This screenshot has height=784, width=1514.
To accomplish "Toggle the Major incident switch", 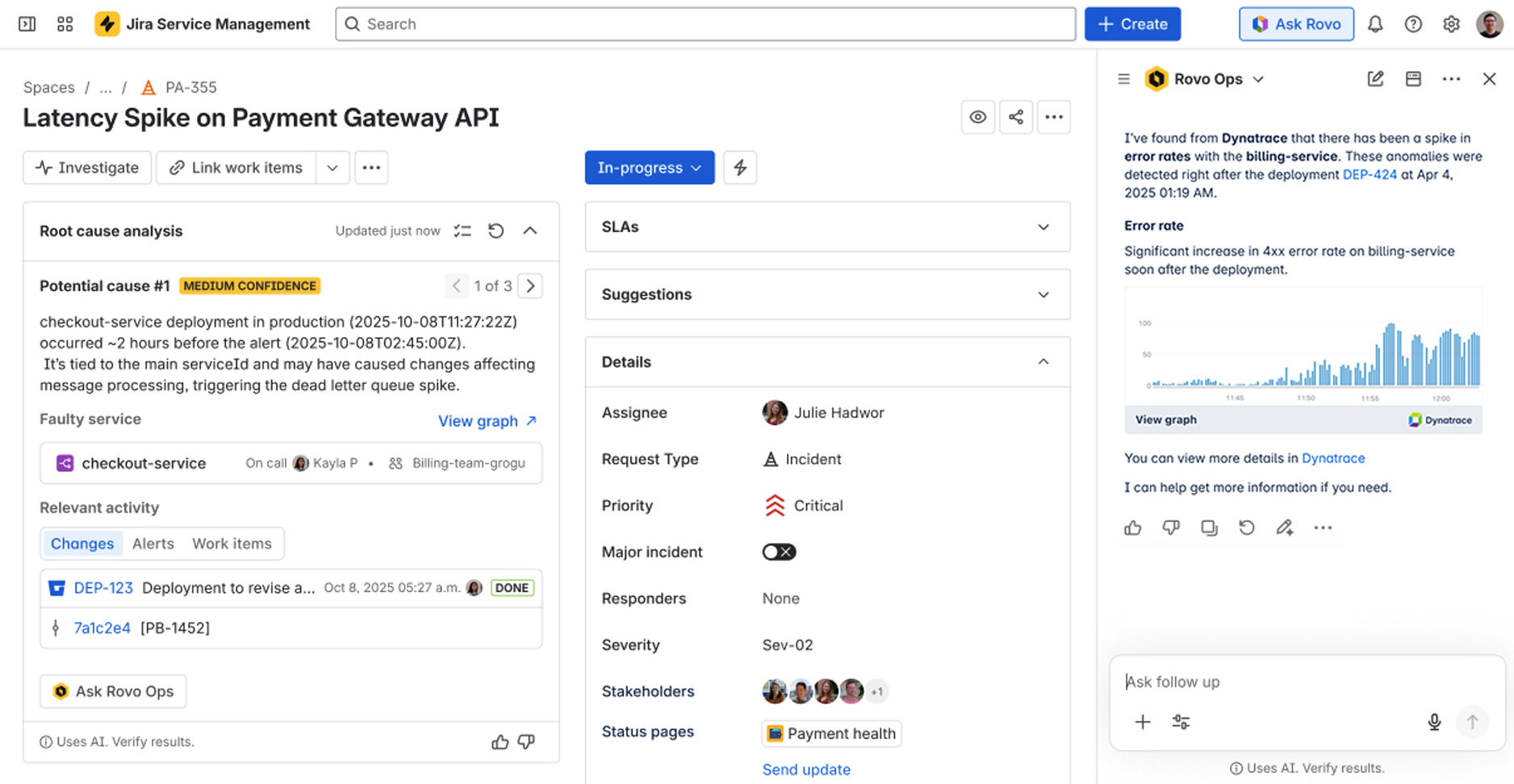I will 778,552.
